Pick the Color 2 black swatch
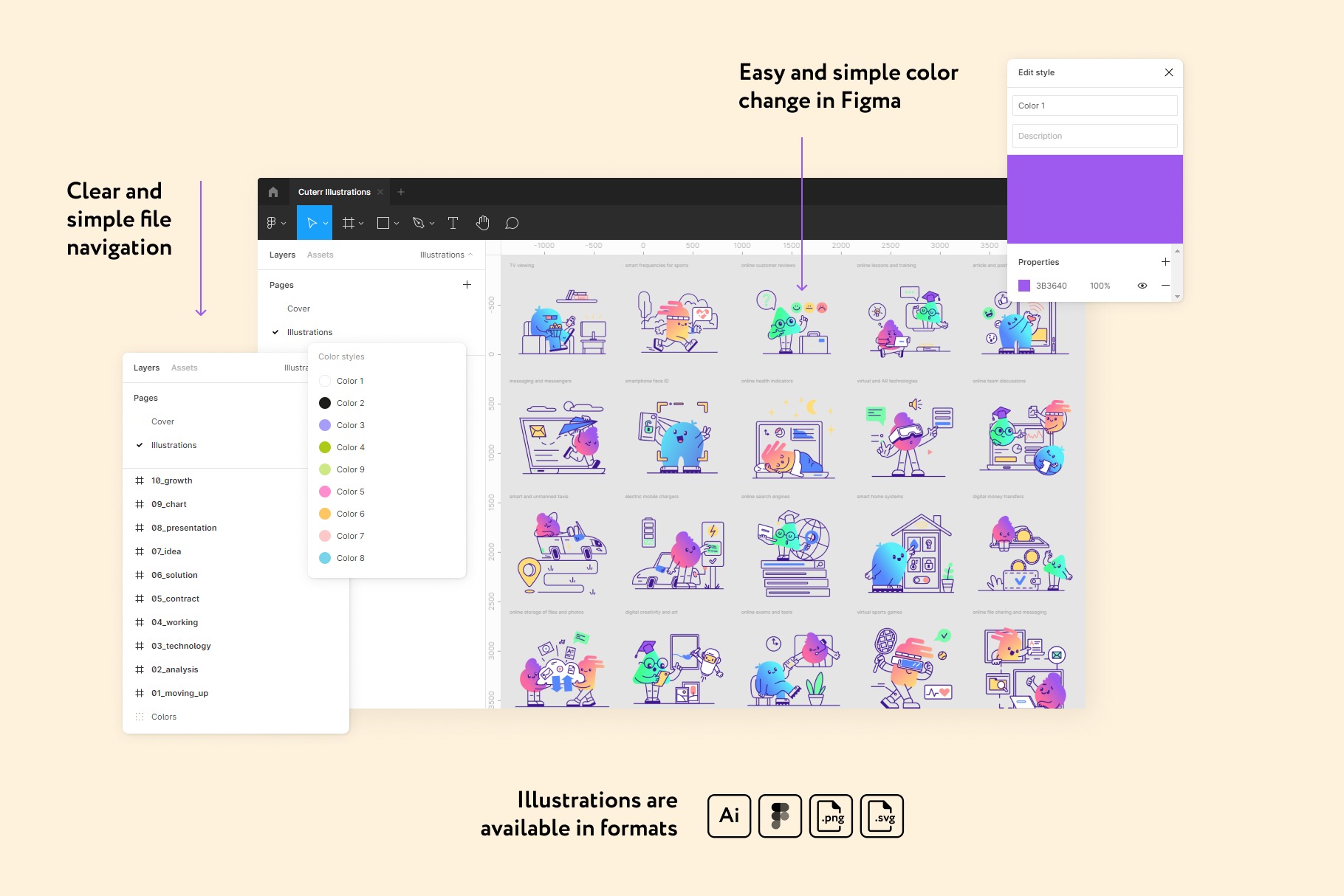 (x=325, y=403)
